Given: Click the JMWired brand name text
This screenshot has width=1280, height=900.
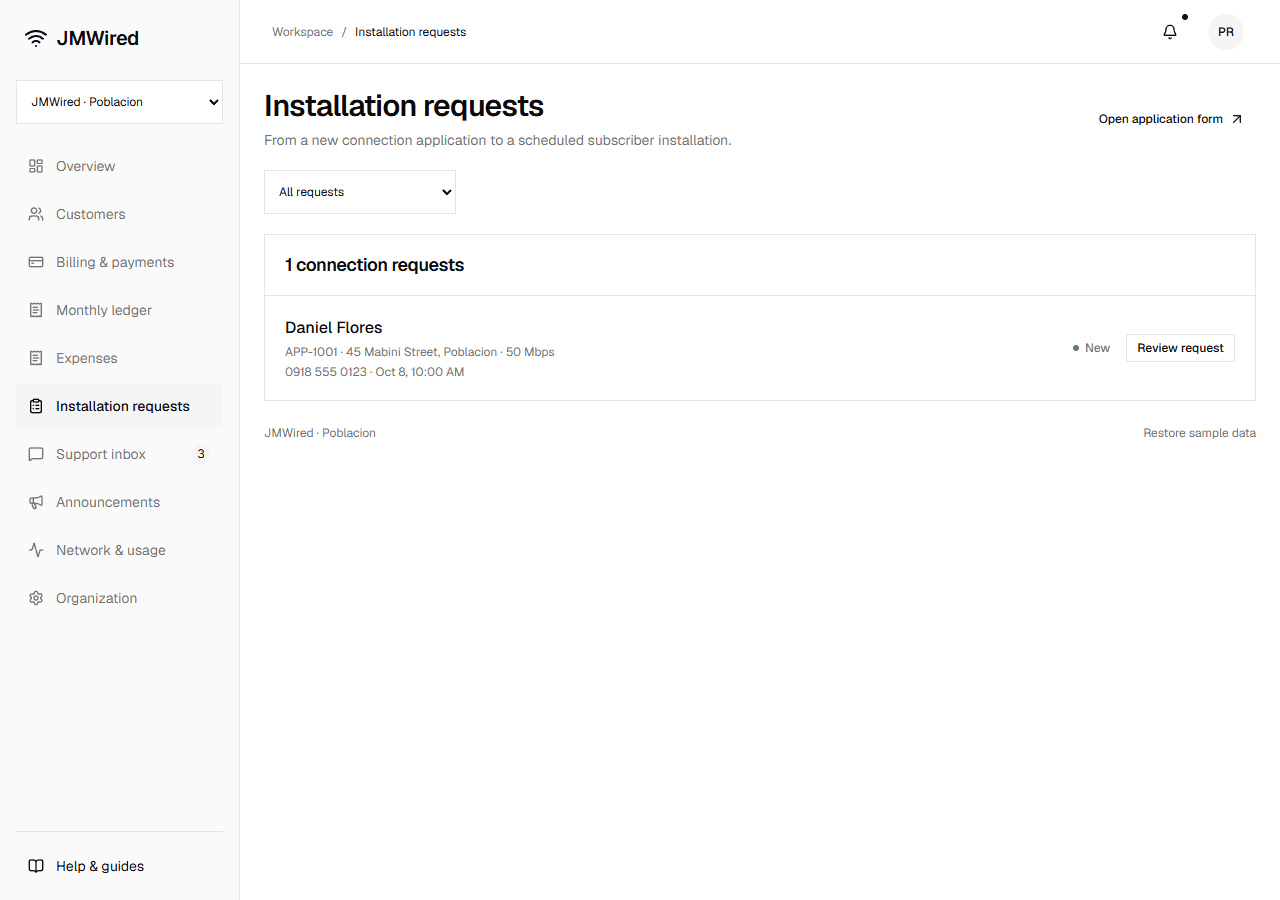Looking at the screenshot, I should click(98, 38).
